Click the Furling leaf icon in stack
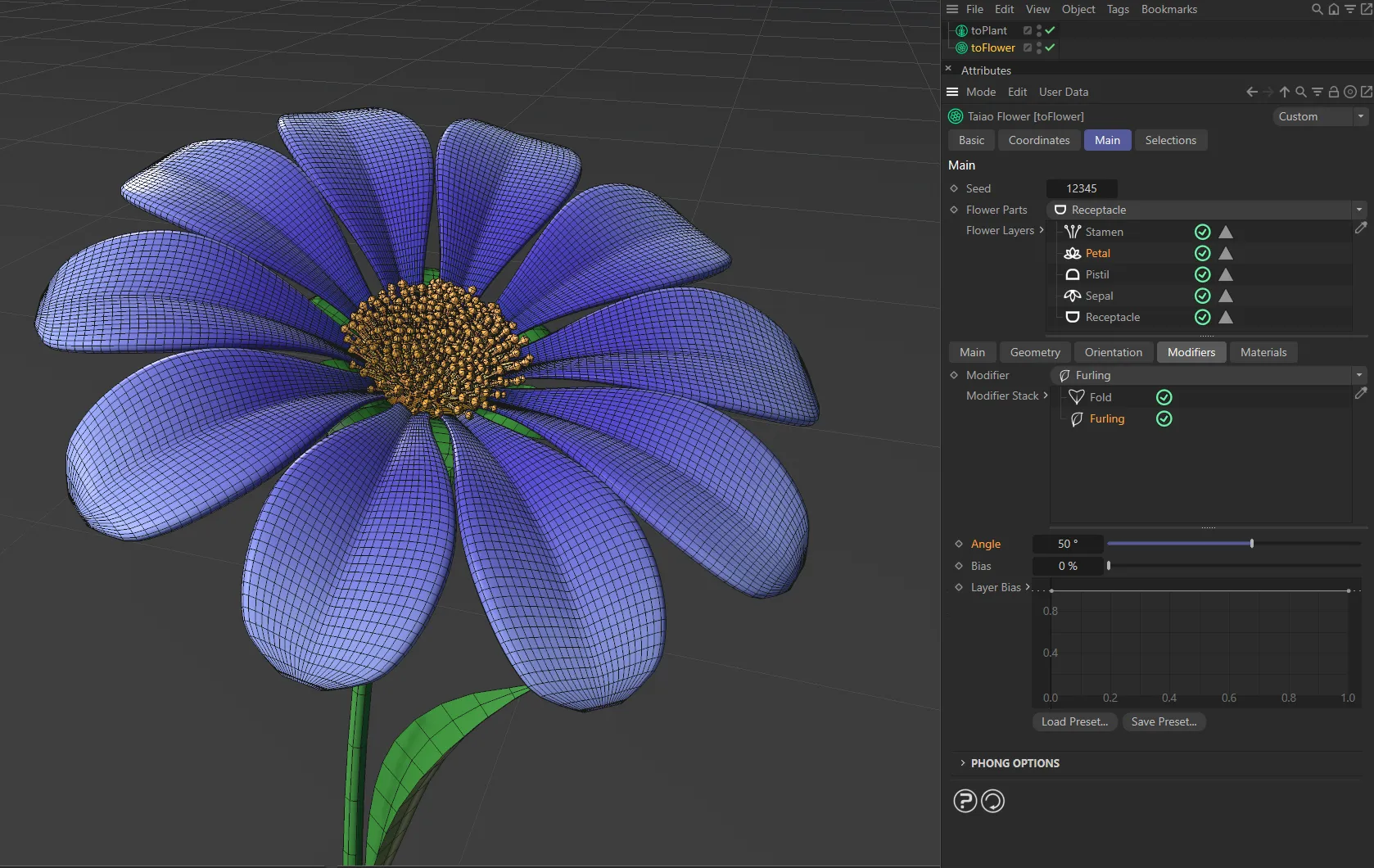1374x868 pixels. [x=1078, y=418]
